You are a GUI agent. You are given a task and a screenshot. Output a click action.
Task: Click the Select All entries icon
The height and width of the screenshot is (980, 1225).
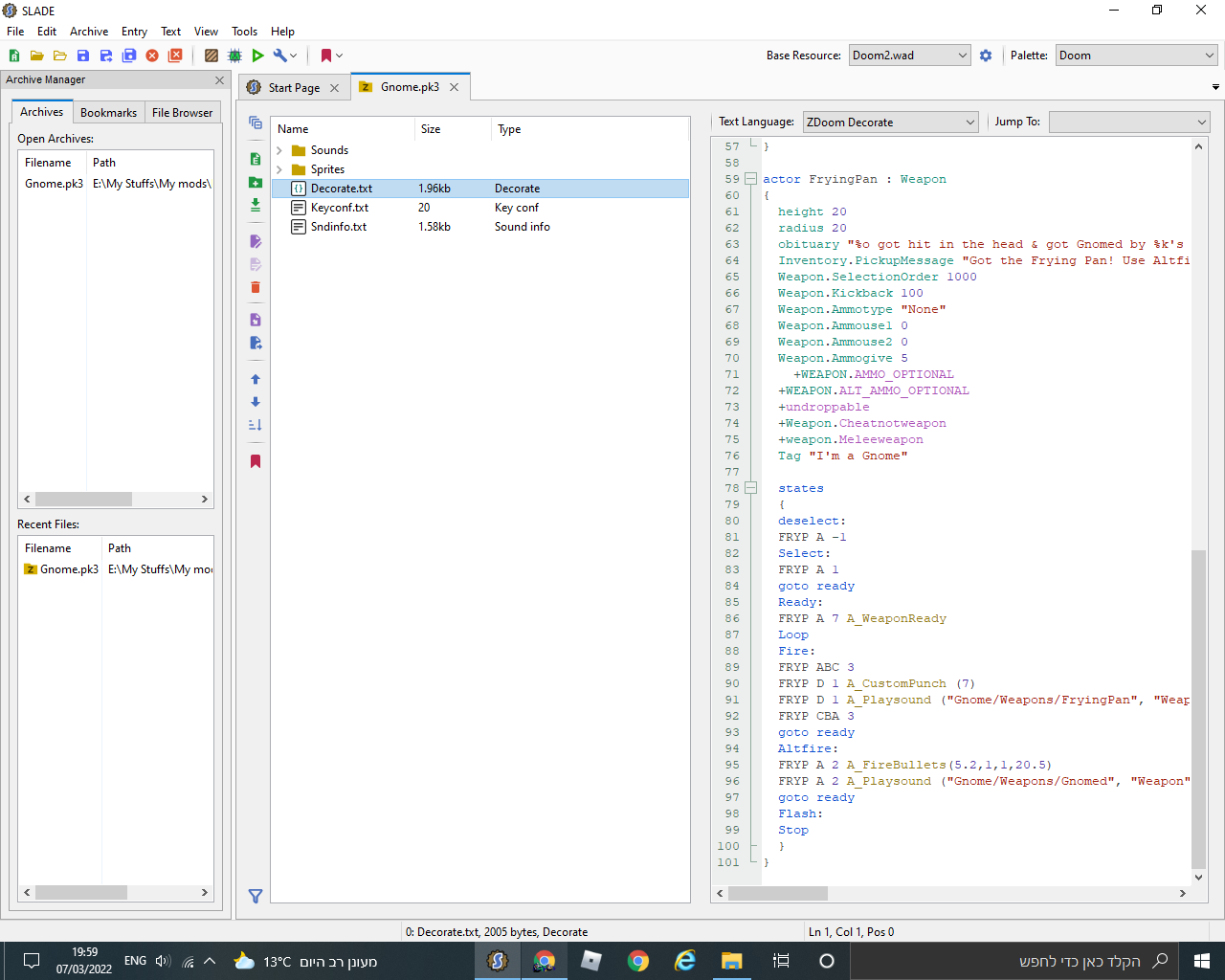tap(256, 122)
